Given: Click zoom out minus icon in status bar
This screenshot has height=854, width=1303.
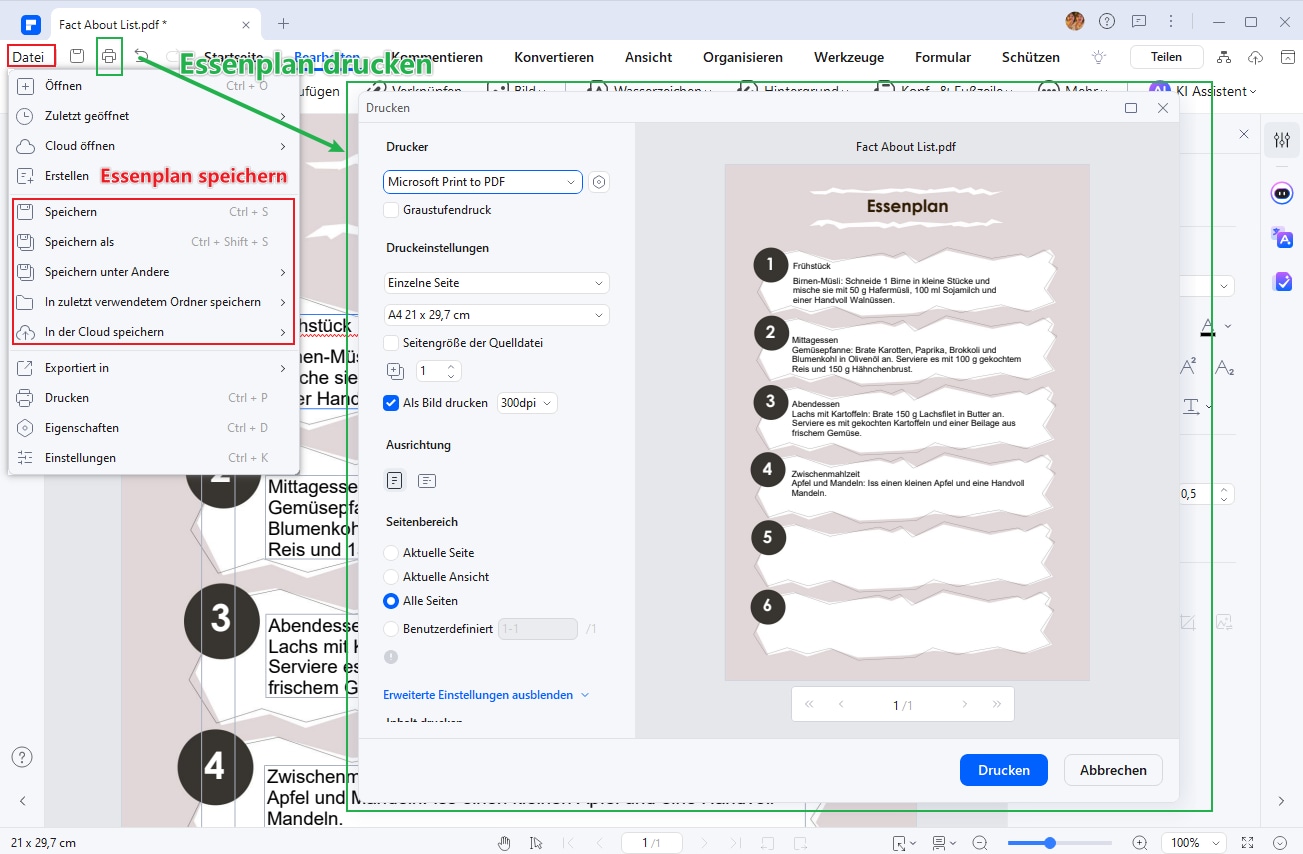Looking at the screenshot, I should coord(980,843).
